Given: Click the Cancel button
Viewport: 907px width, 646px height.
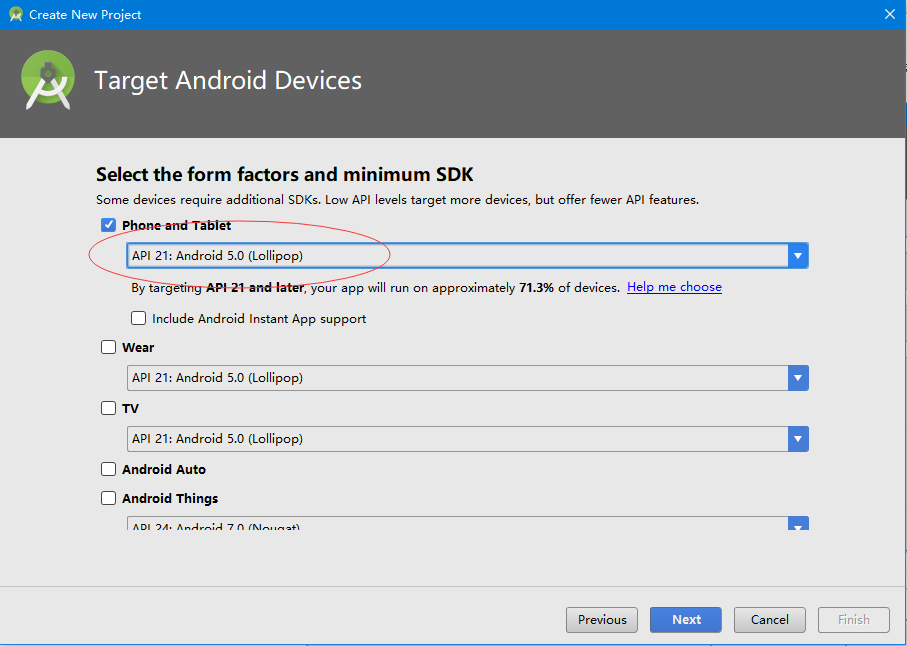Looking at the screenshot, I should click(769, 620).
